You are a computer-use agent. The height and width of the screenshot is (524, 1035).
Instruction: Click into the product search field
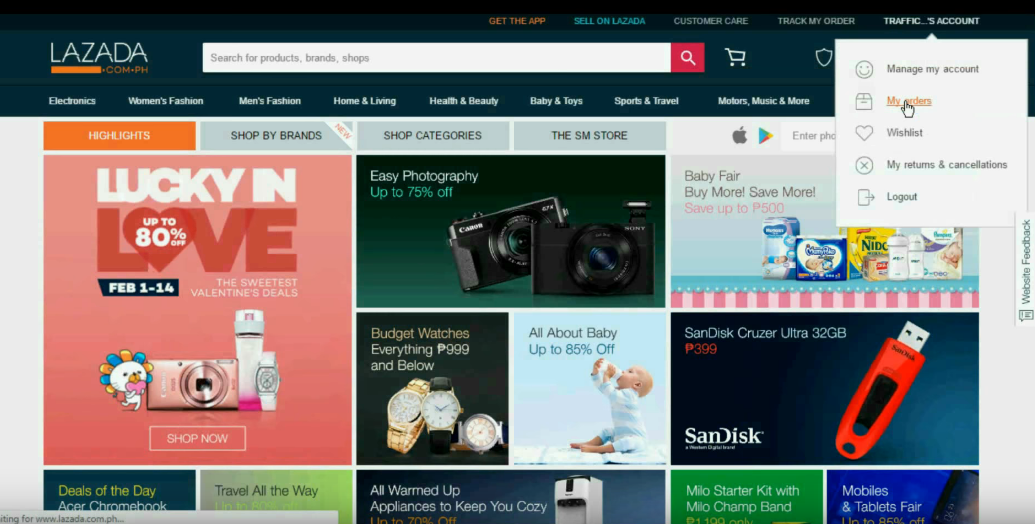coord(437,57)
